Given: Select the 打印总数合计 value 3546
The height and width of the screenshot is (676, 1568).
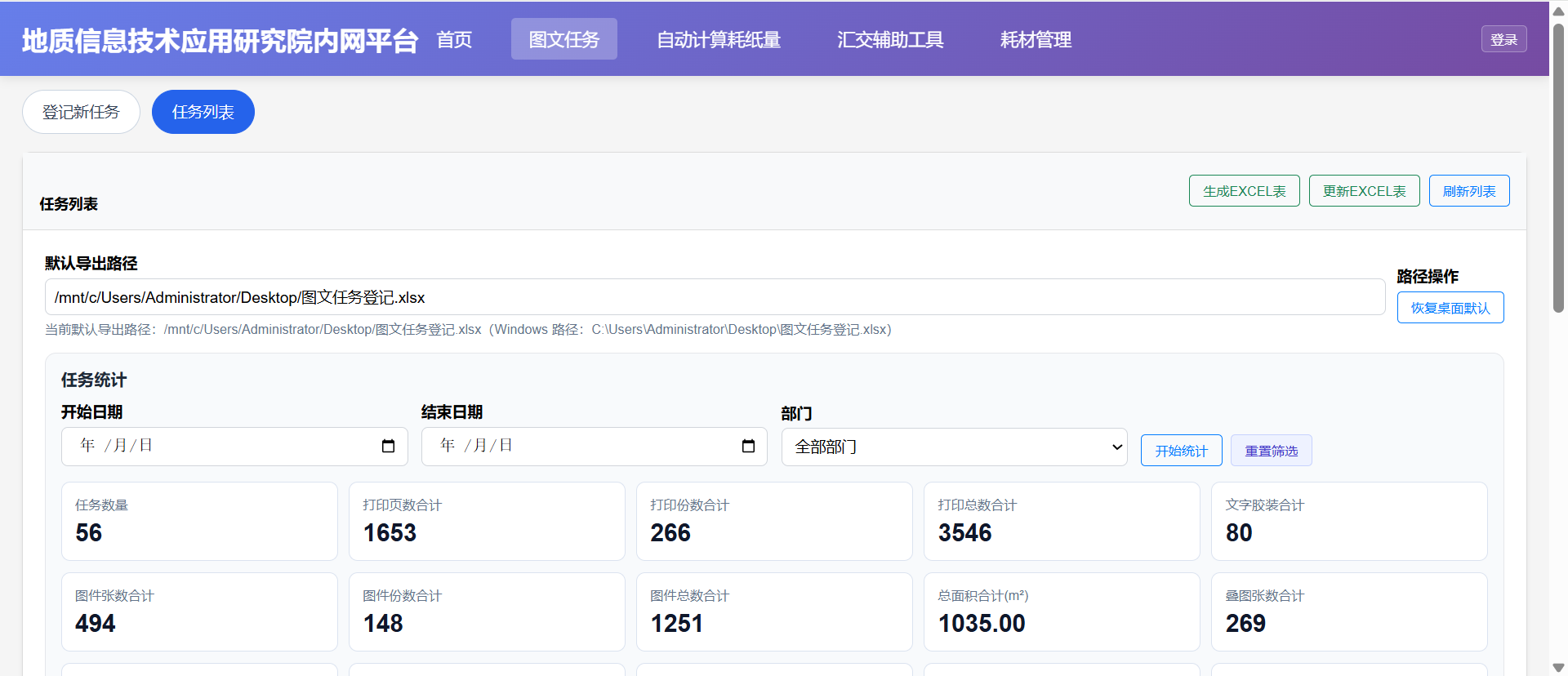Looking at the screenshot, I should coord(964,533).
